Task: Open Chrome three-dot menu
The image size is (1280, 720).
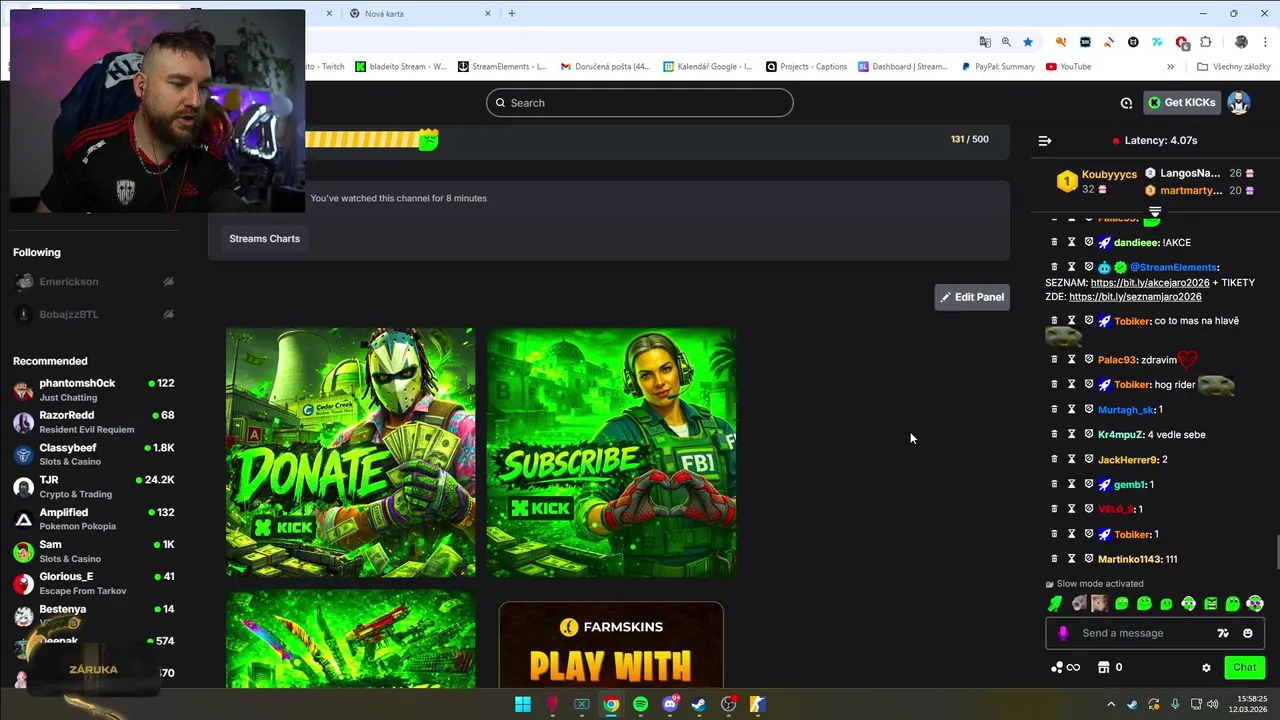Action: [x=1266, y=42]
